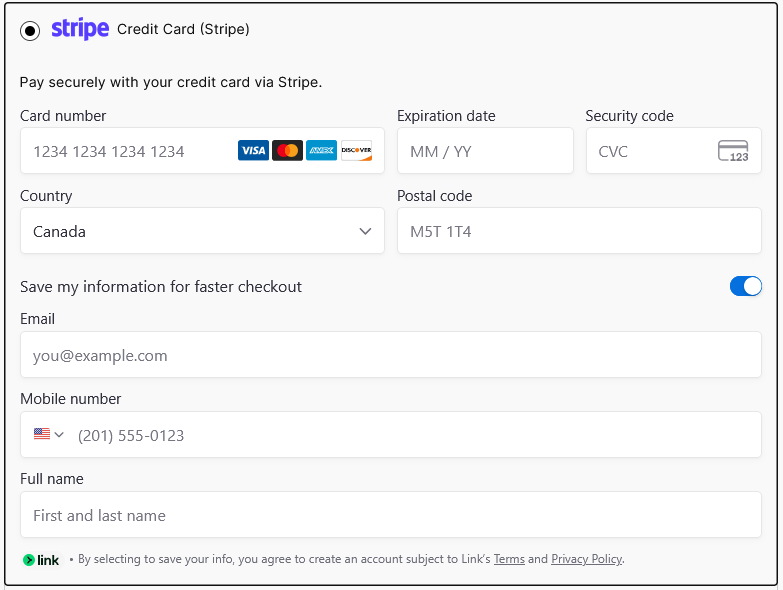Screen dimensions: 783x590
Task: Open Link's Terms link
Action: click(x=509, y=559)
